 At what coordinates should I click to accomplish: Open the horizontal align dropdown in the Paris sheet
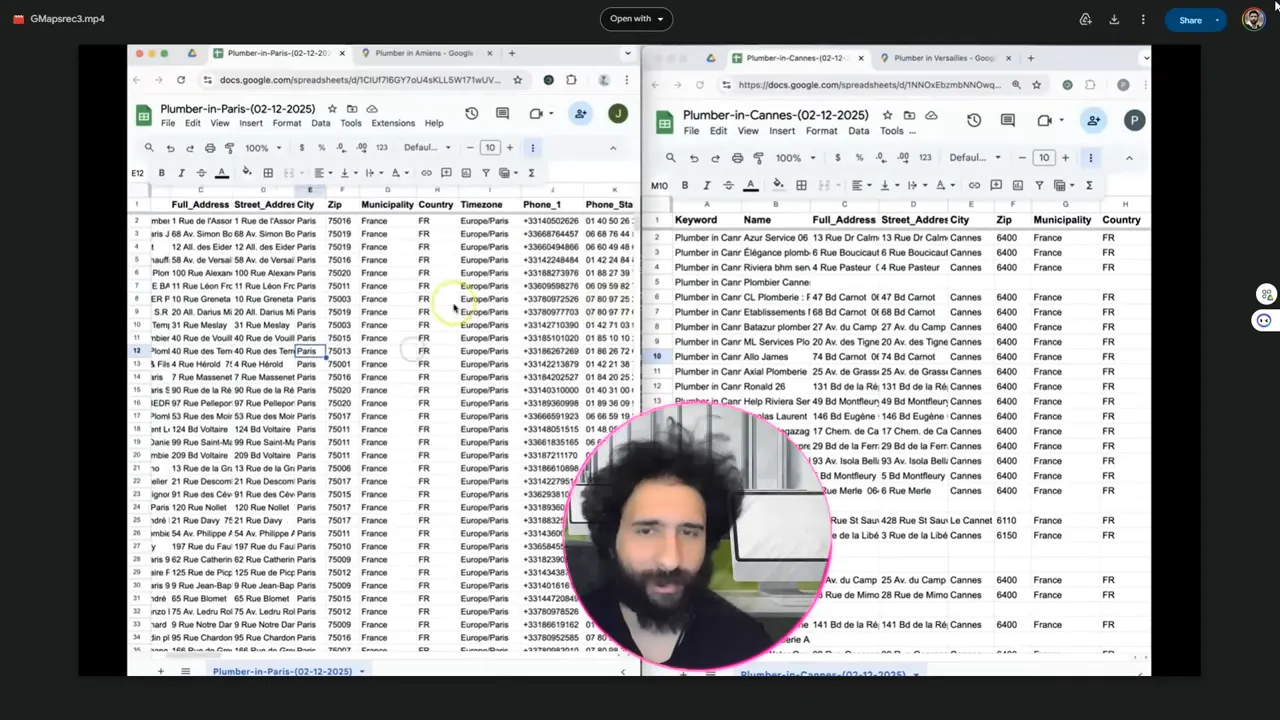click(x=322, y=173)
